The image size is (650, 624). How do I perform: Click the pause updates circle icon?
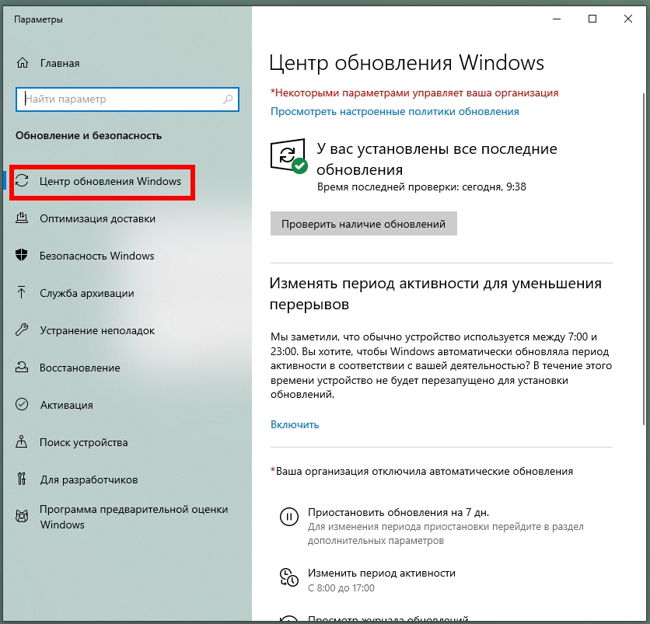coord(289,517)
